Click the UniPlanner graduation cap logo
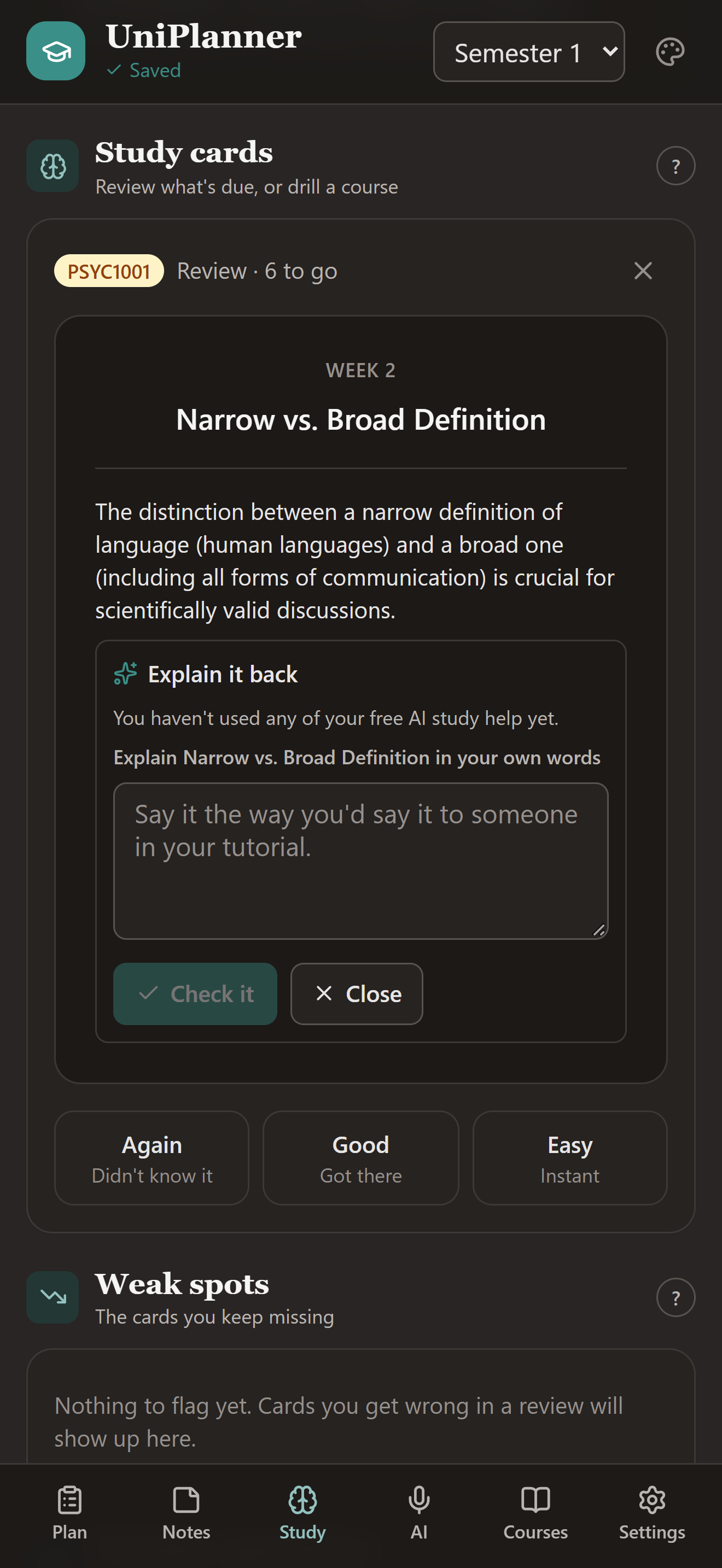722x1568 pixels. pos(55,51)
